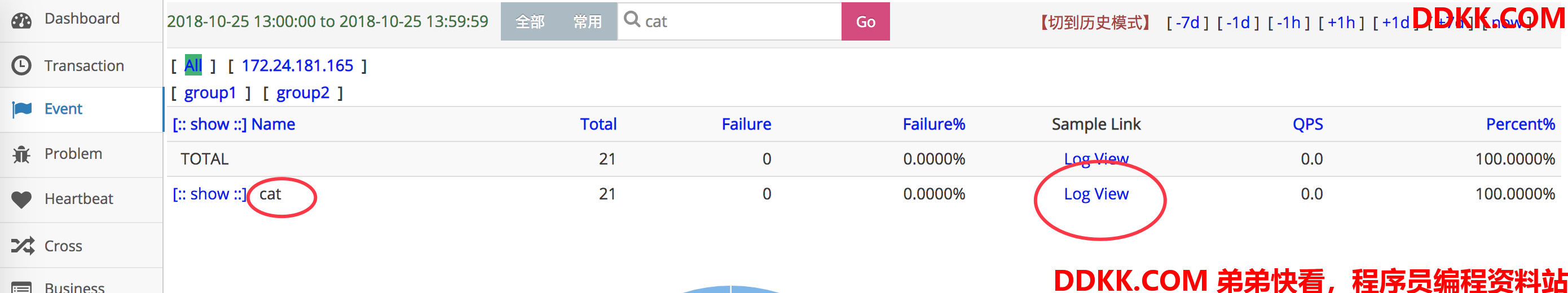
Task: Jump back one hour with -1h link
Action: coord(1288,23)
